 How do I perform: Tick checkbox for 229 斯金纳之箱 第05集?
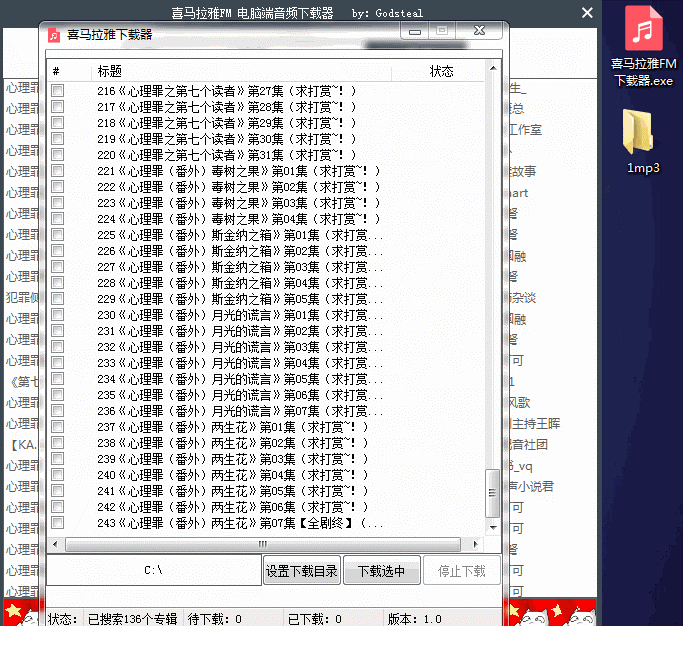coord(57,299)
